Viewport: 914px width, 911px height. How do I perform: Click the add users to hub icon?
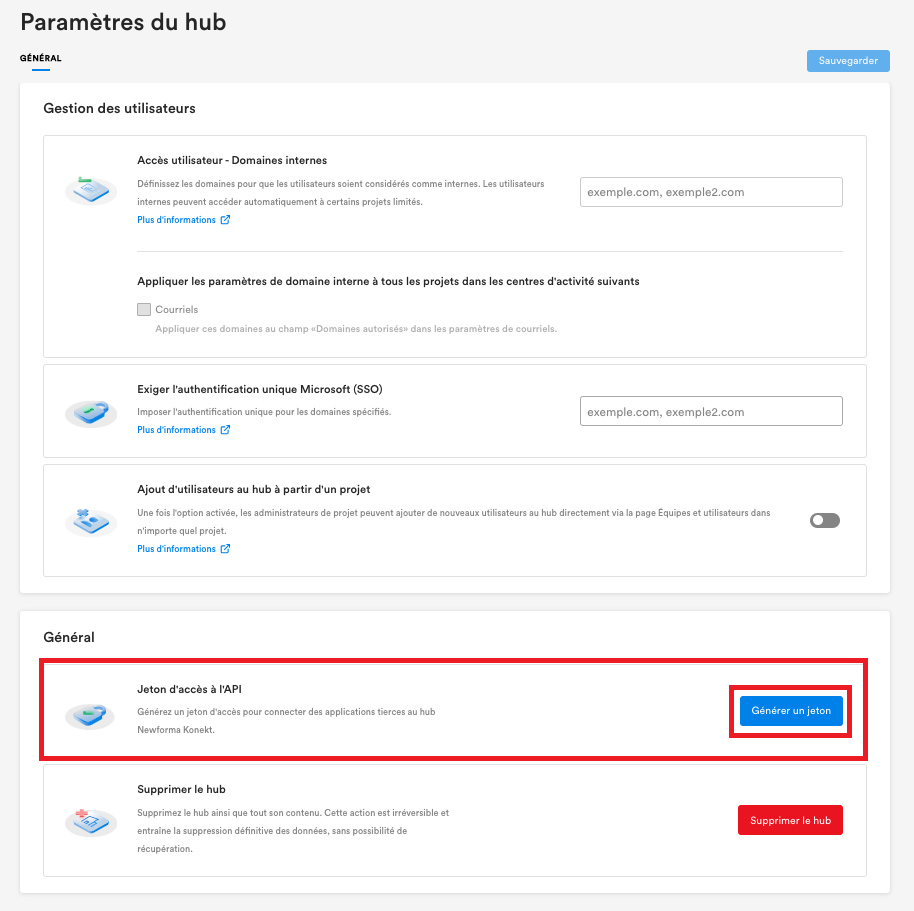pos(91,520)
